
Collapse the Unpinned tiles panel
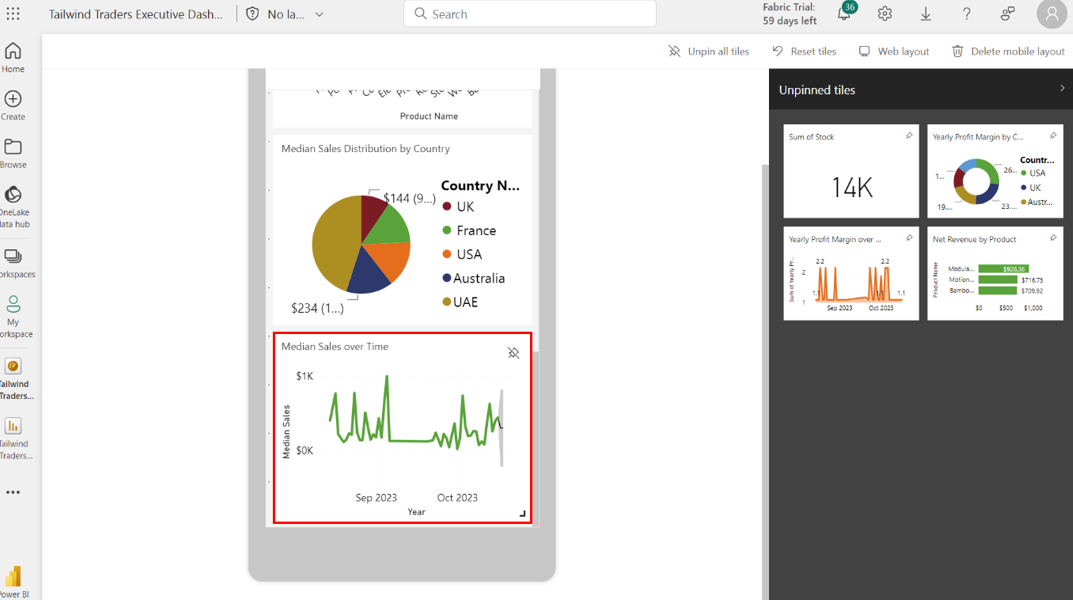coord(1062,89)
